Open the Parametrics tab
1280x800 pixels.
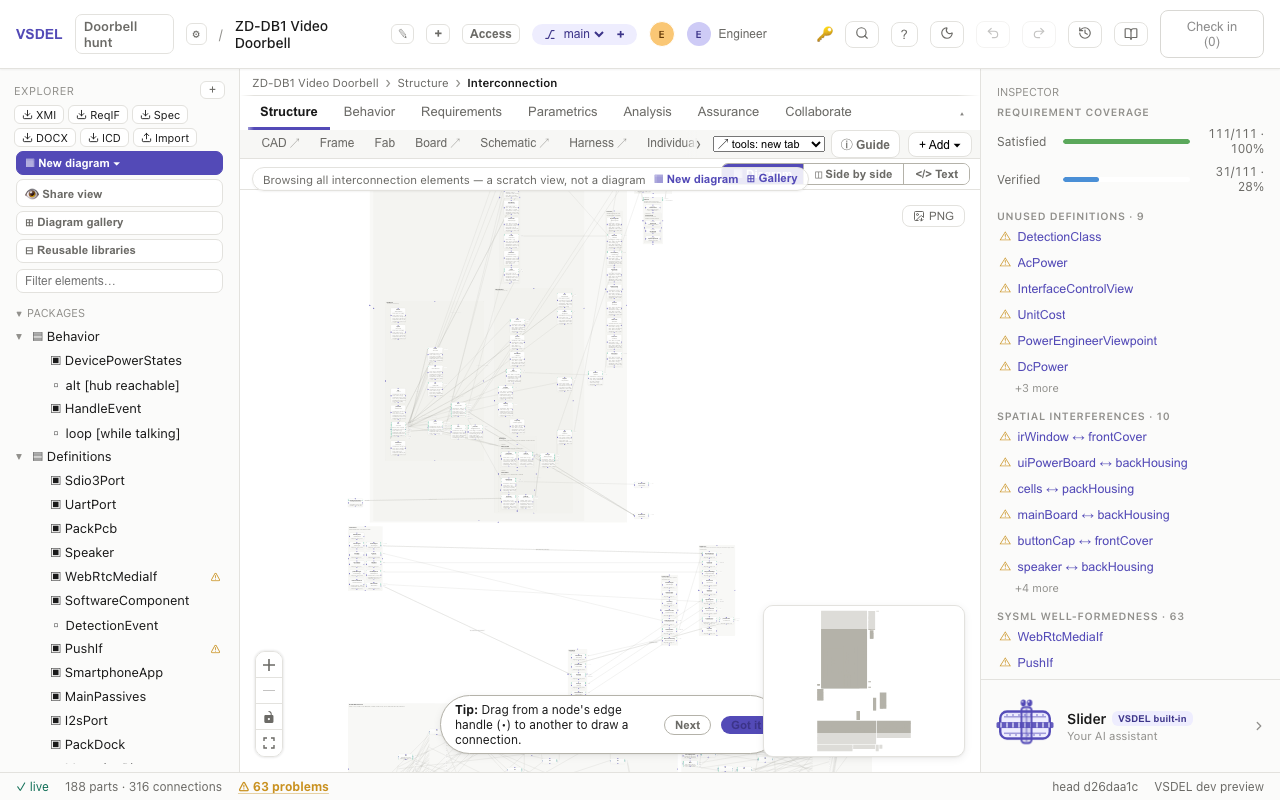point(562,112)
